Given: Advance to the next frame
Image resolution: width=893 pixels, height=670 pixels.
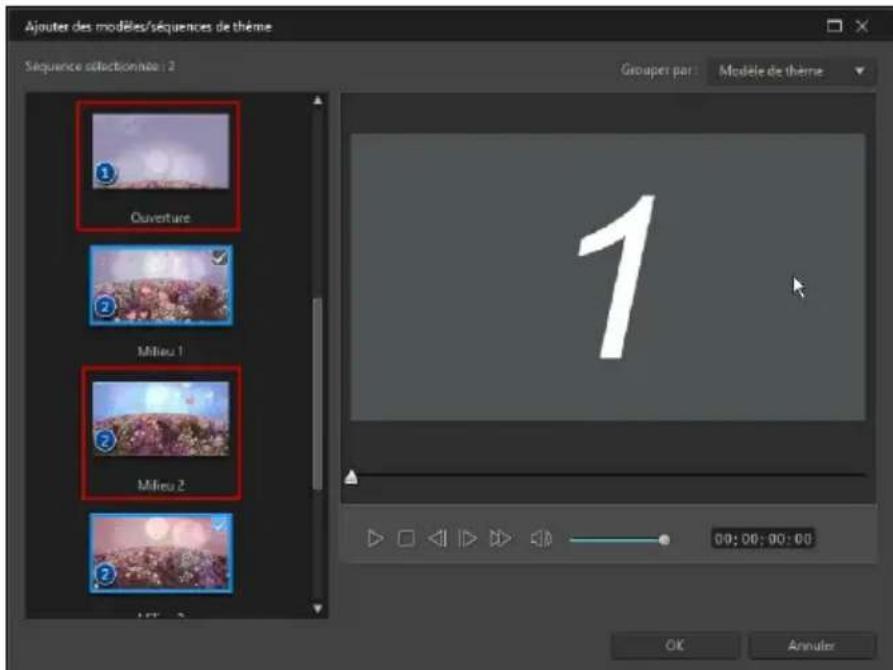Looking at the screenshot, I should click(x=467, y=539).
